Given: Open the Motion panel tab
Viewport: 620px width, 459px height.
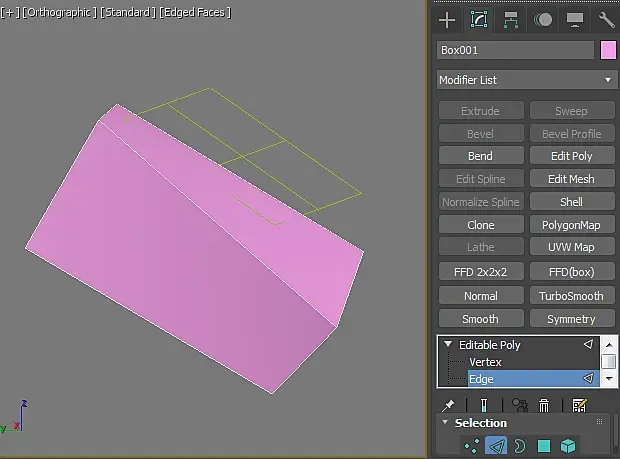Looking at the screenshot, I should click(x=543, y=20).
